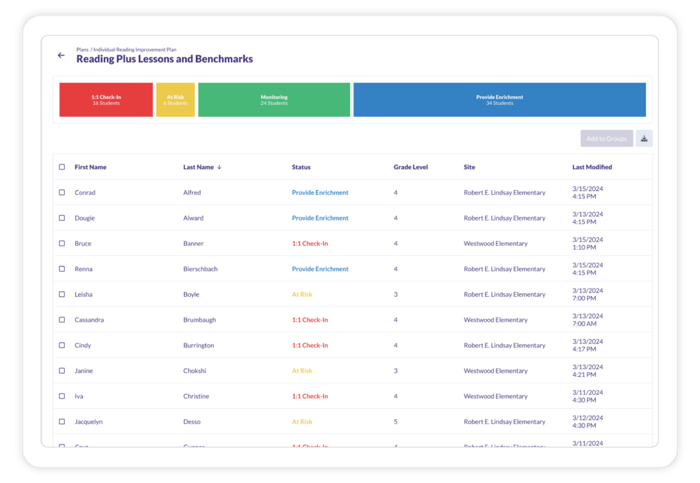Check the box for Janine Chokshi
The height and width of the screenshot is (483, 700).
coord(62,371)
